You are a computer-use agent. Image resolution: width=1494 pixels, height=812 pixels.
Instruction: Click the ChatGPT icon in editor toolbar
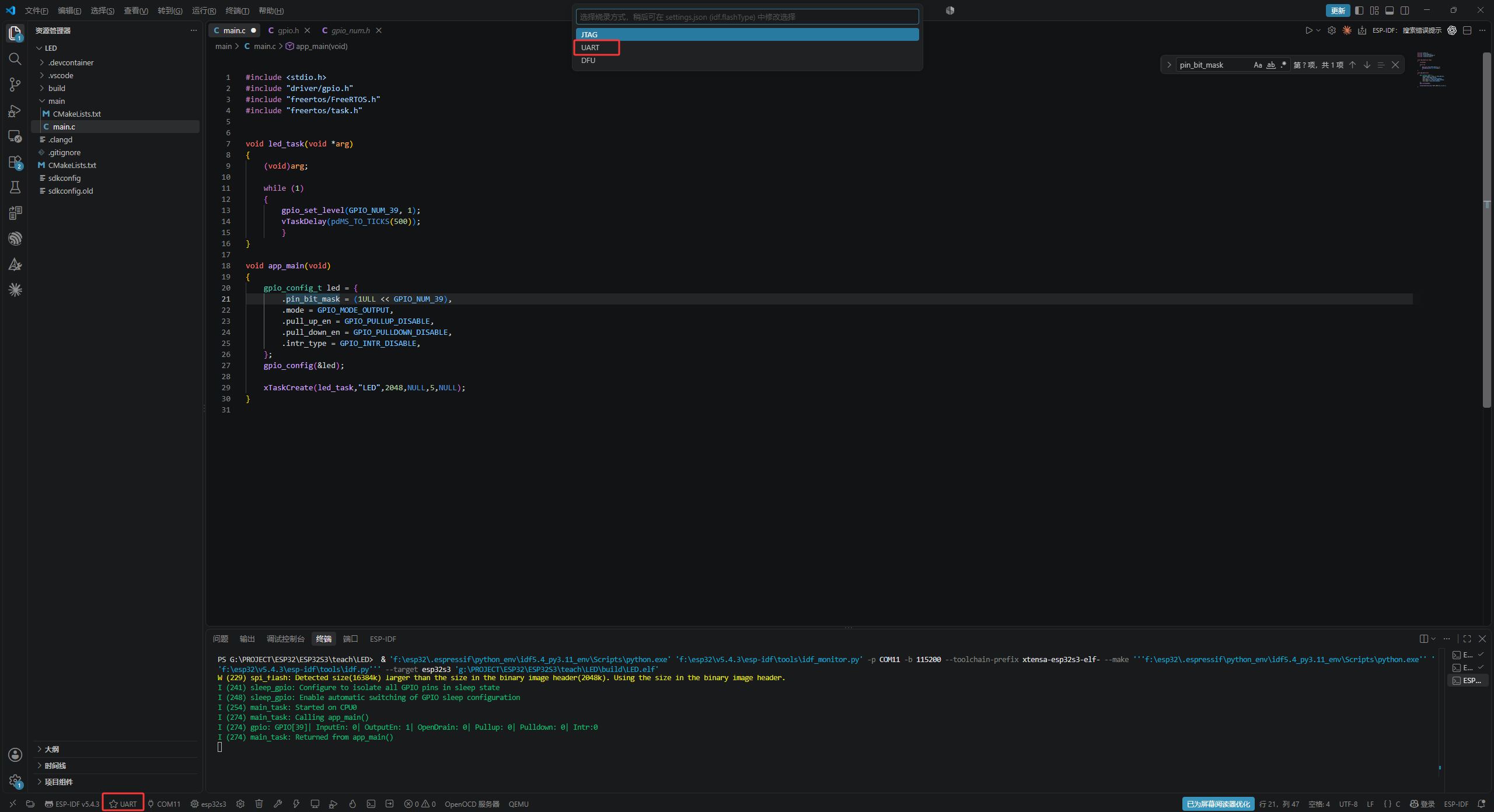coord(1452,30)
